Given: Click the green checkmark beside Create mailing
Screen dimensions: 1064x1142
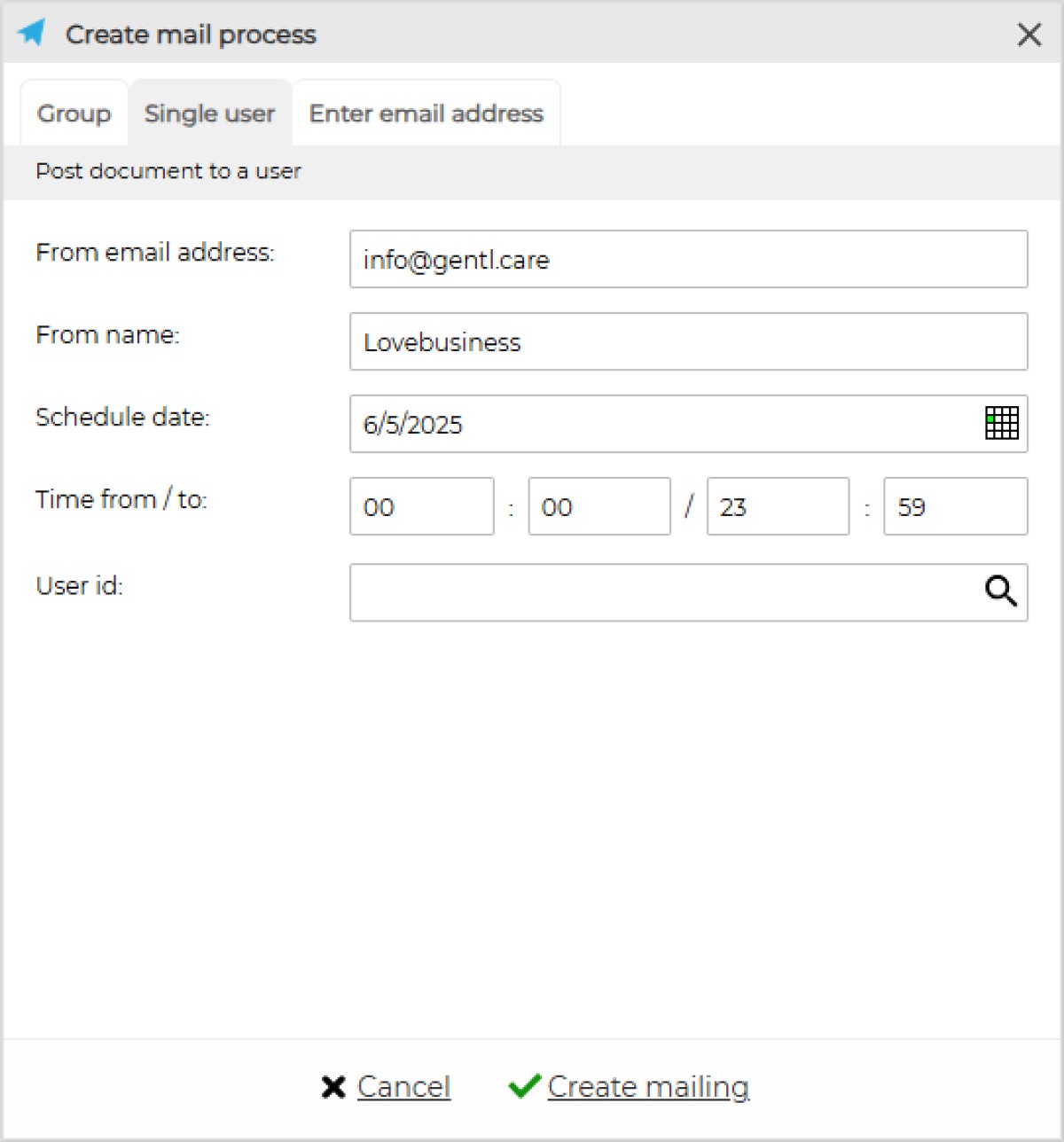Looking at the screenshot, I should tap(524, 1086).
